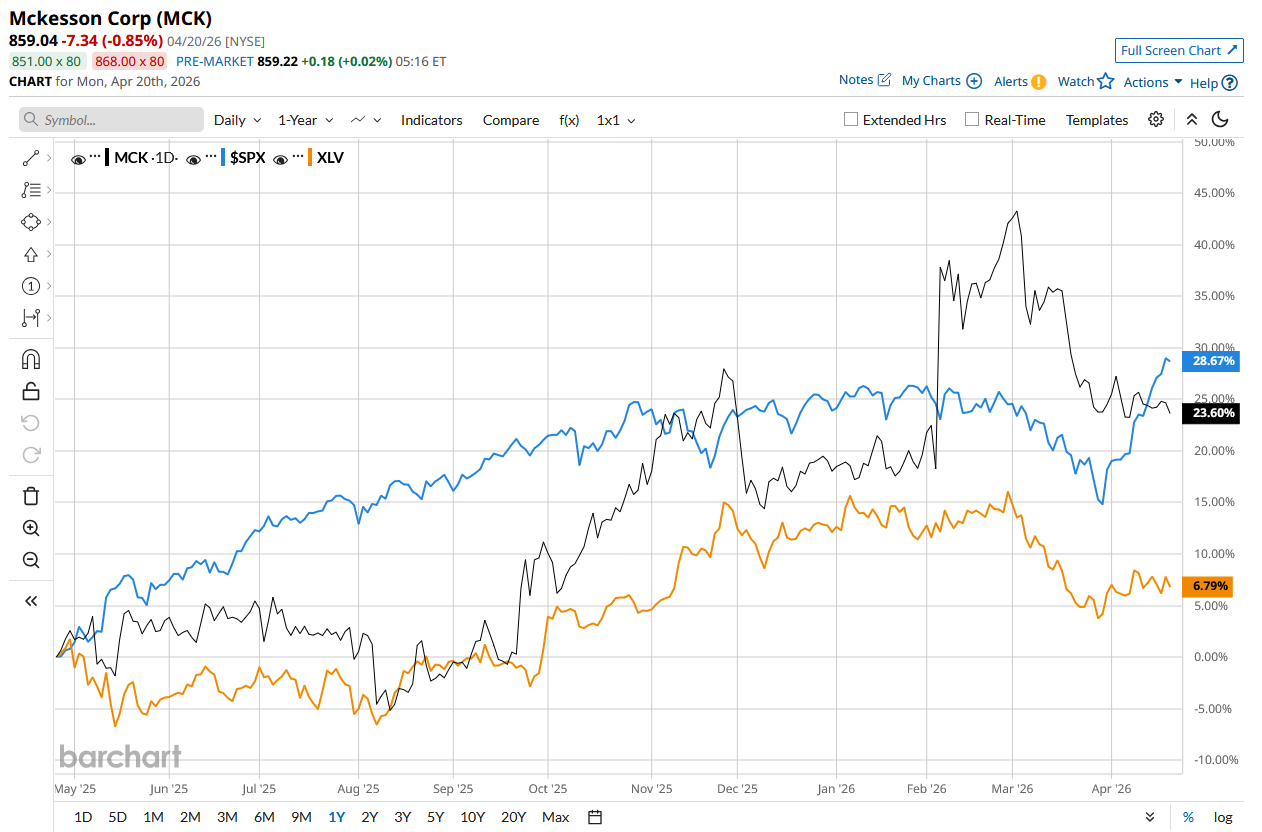Viewport: 1262px width, 832px height.
Task: Select the 5D time range
Action: 117,817
